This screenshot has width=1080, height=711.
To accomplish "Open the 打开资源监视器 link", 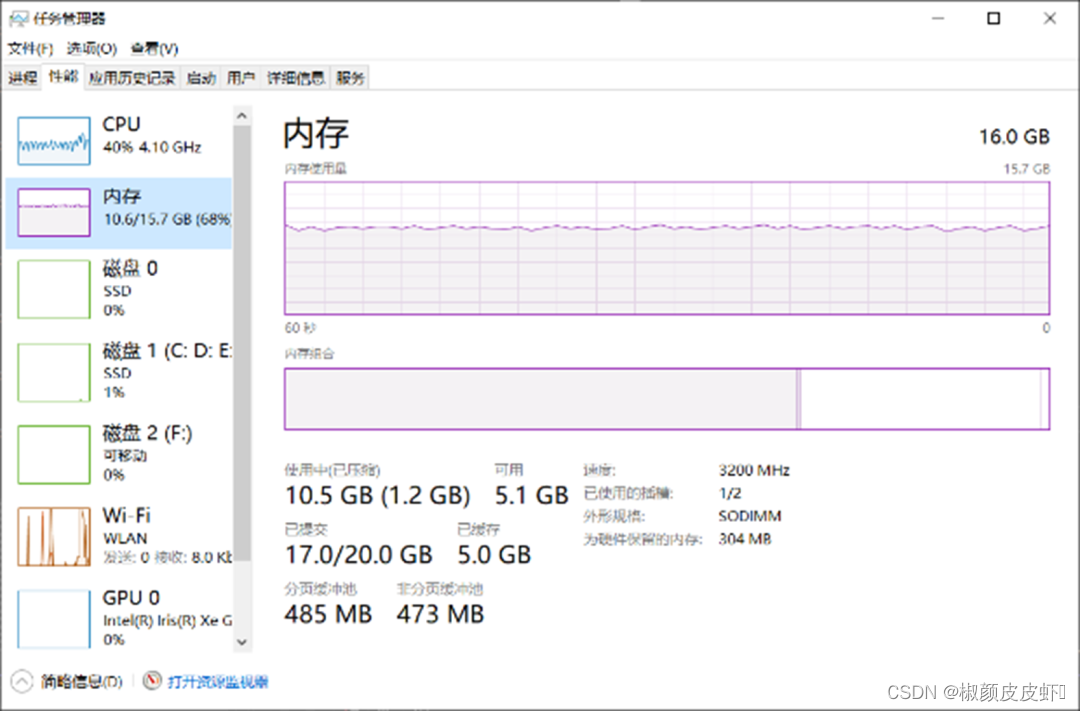I will click(218, 682).
